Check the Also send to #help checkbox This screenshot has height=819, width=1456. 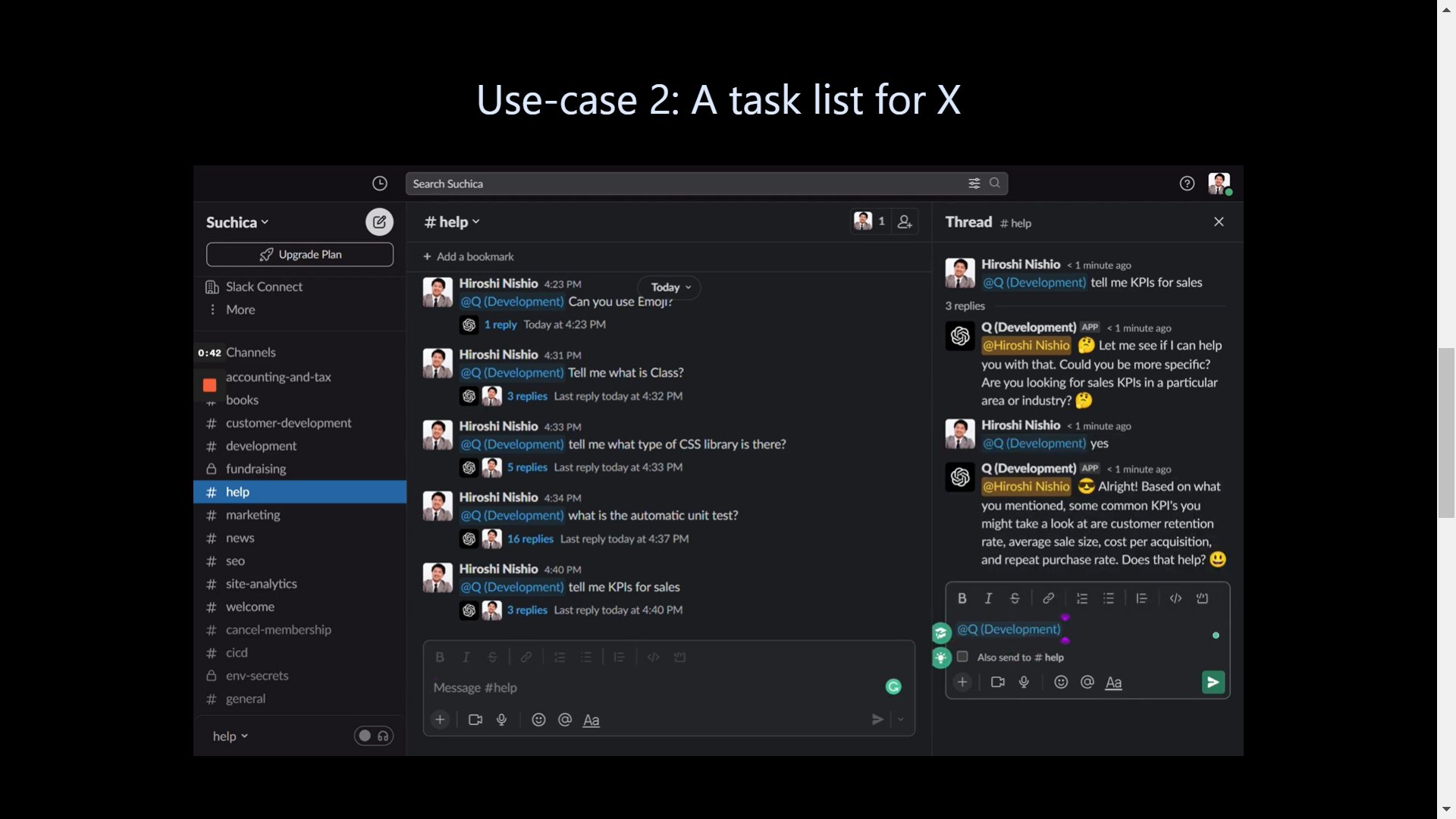click(962, 657)
